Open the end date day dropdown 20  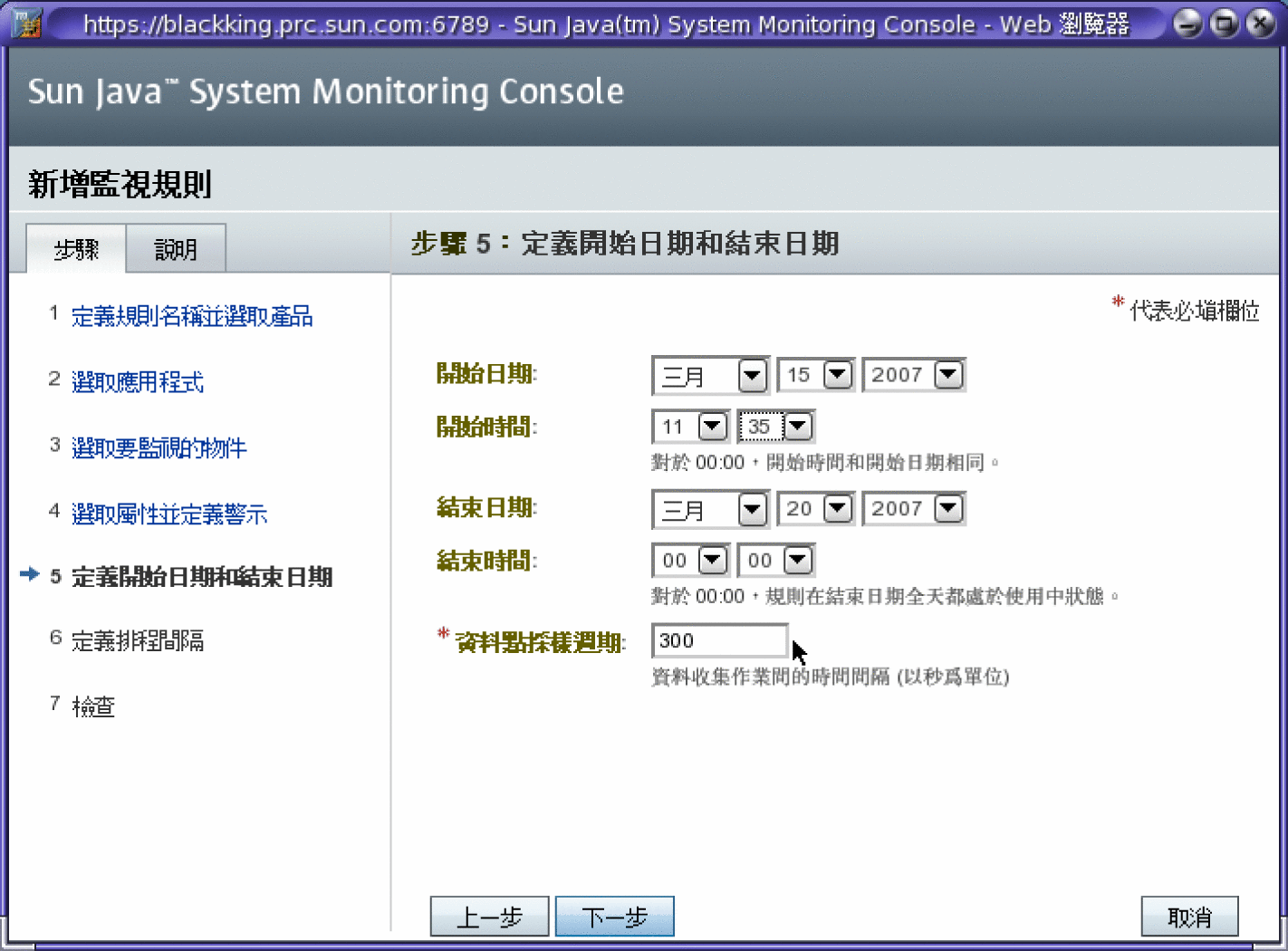(x=815, y=509)
